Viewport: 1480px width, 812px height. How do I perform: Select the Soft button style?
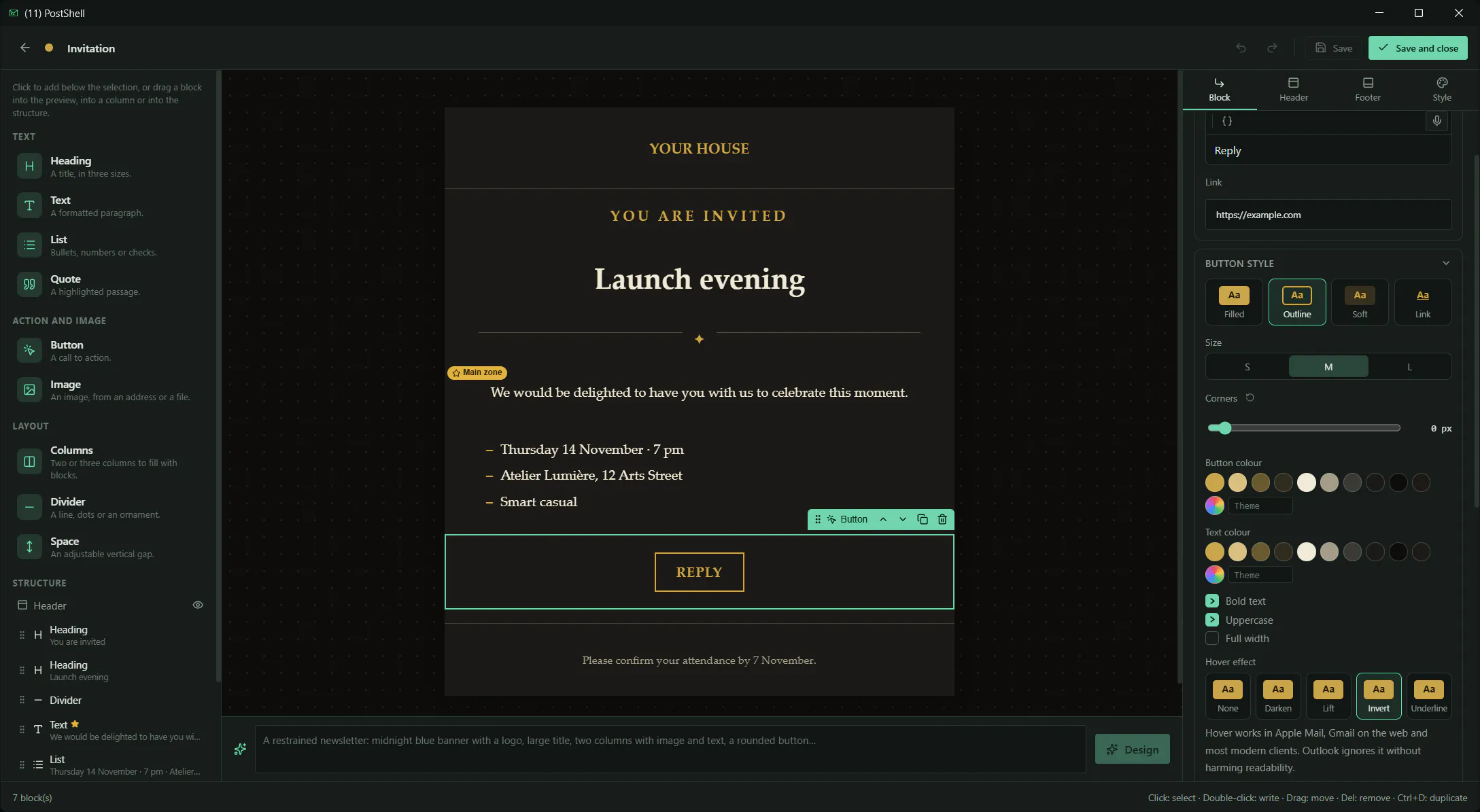coord(1360,302)
